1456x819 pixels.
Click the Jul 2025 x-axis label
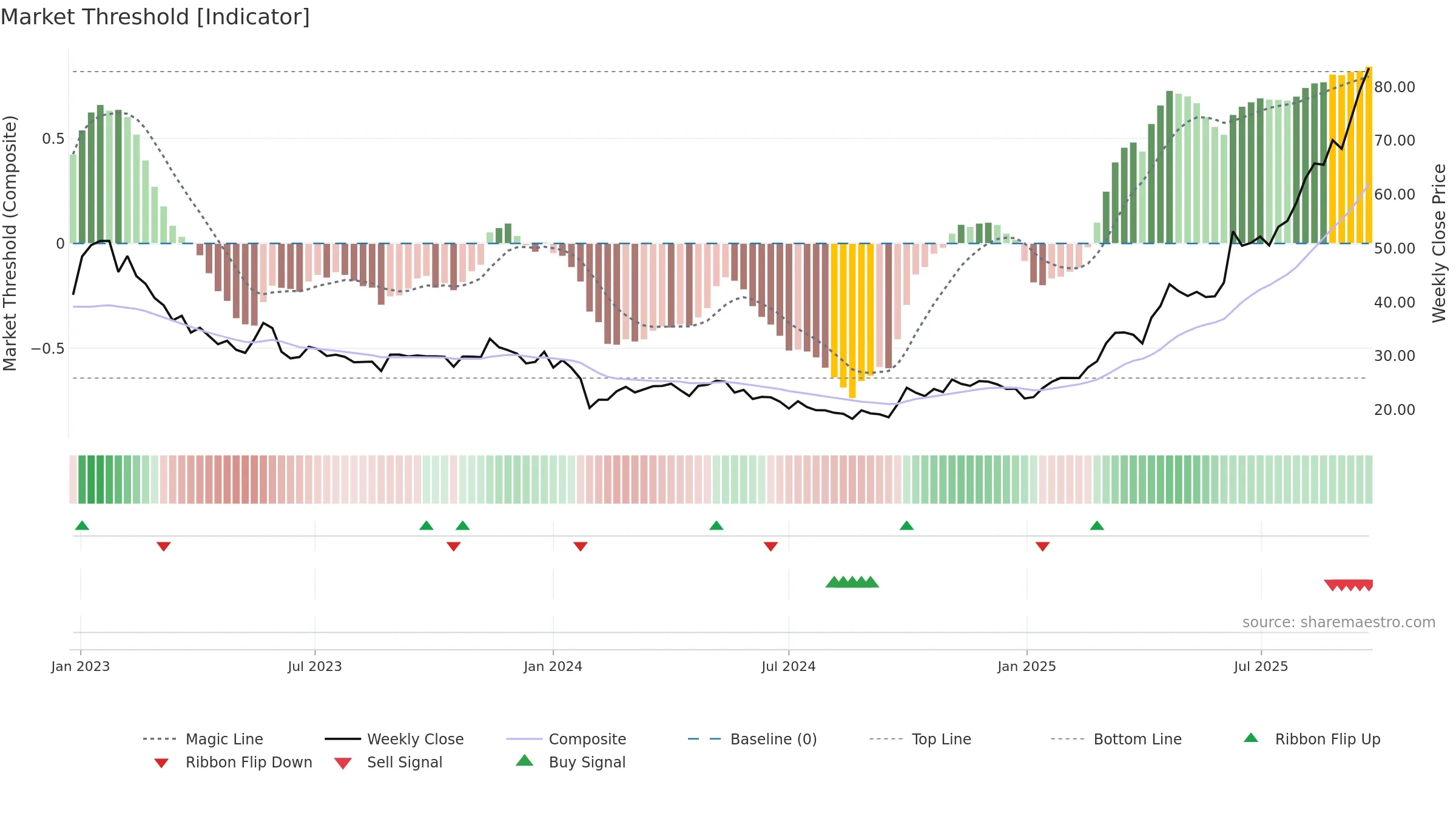1261,667
